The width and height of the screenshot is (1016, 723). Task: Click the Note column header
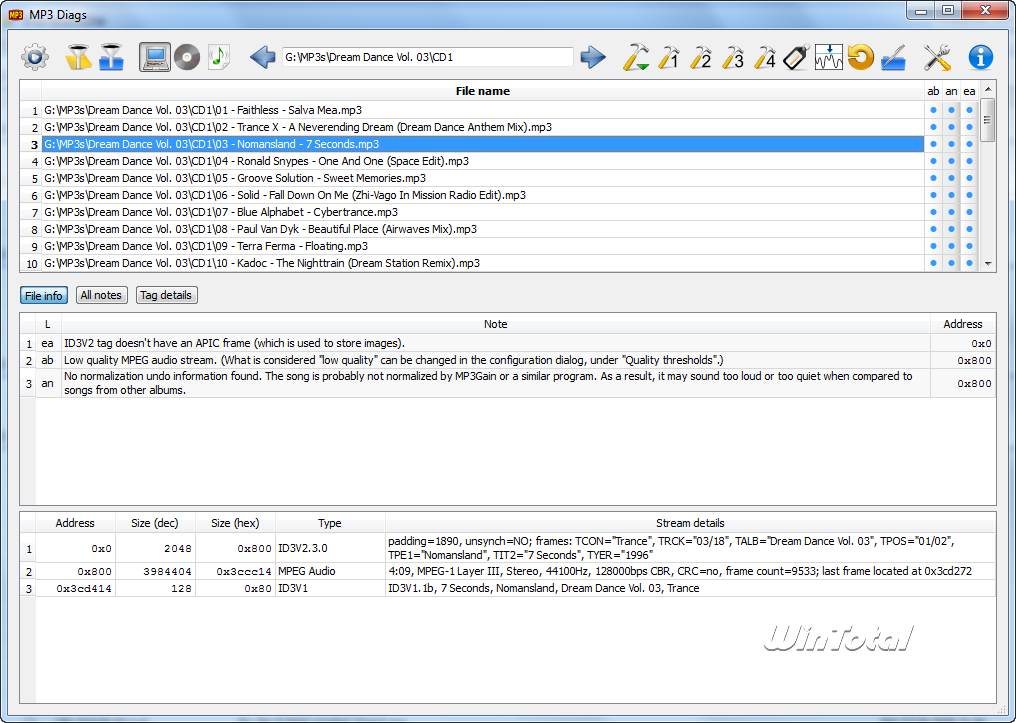tap(496, 324)
